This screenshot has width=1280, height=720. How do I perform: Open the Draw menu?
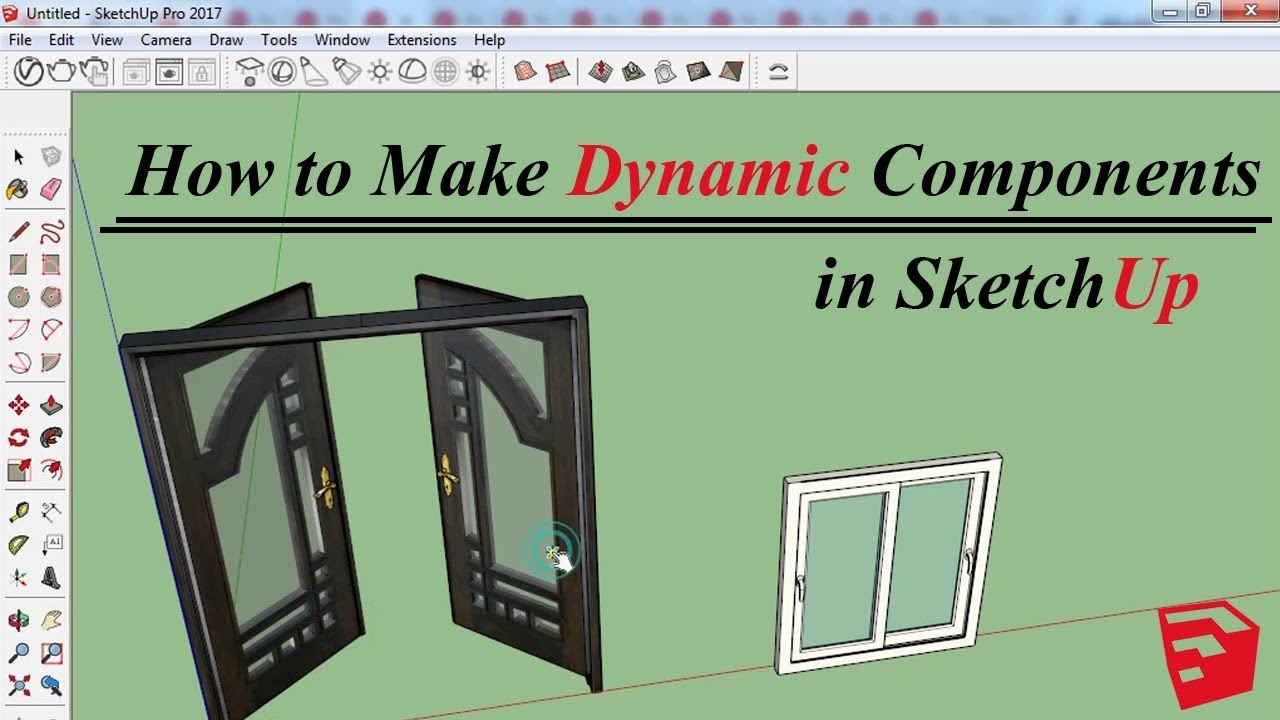point(226,40)
